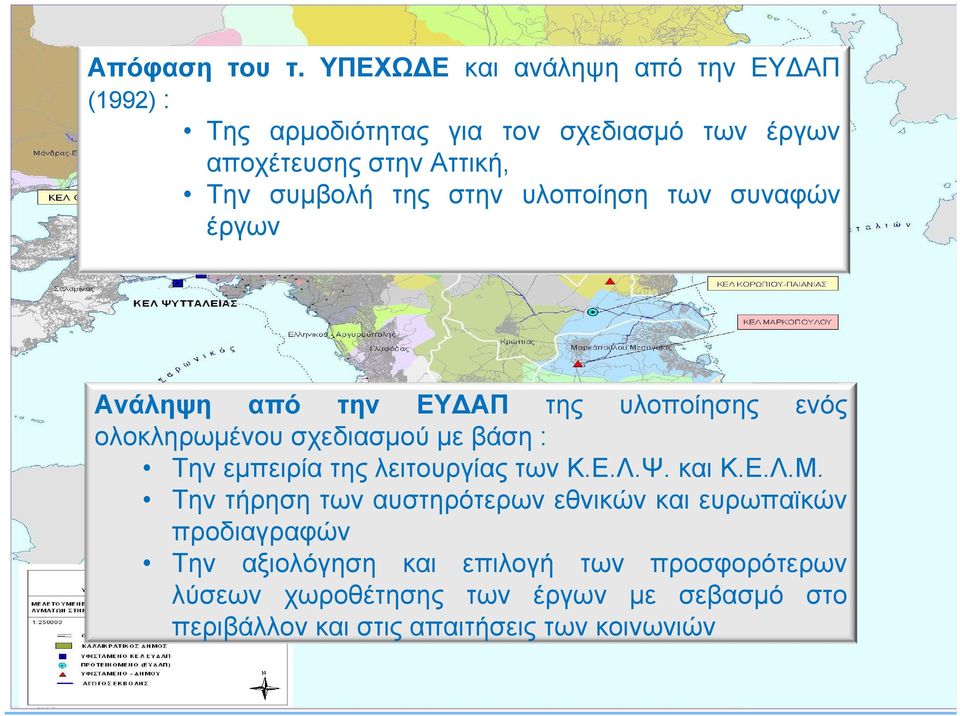The width and height of the screenshot is (960, 716).
Task: Click the Κρωπίας municipality label
Action: (517, 342)
